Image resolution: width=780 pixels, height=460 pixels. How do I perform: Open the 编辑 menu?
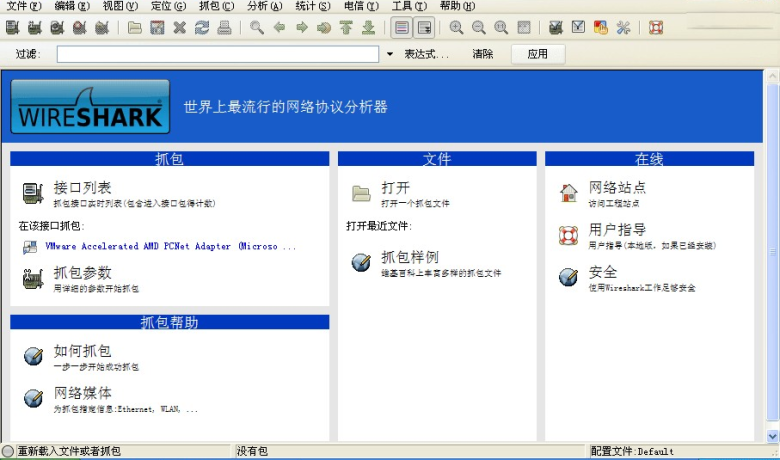(72, 6)
